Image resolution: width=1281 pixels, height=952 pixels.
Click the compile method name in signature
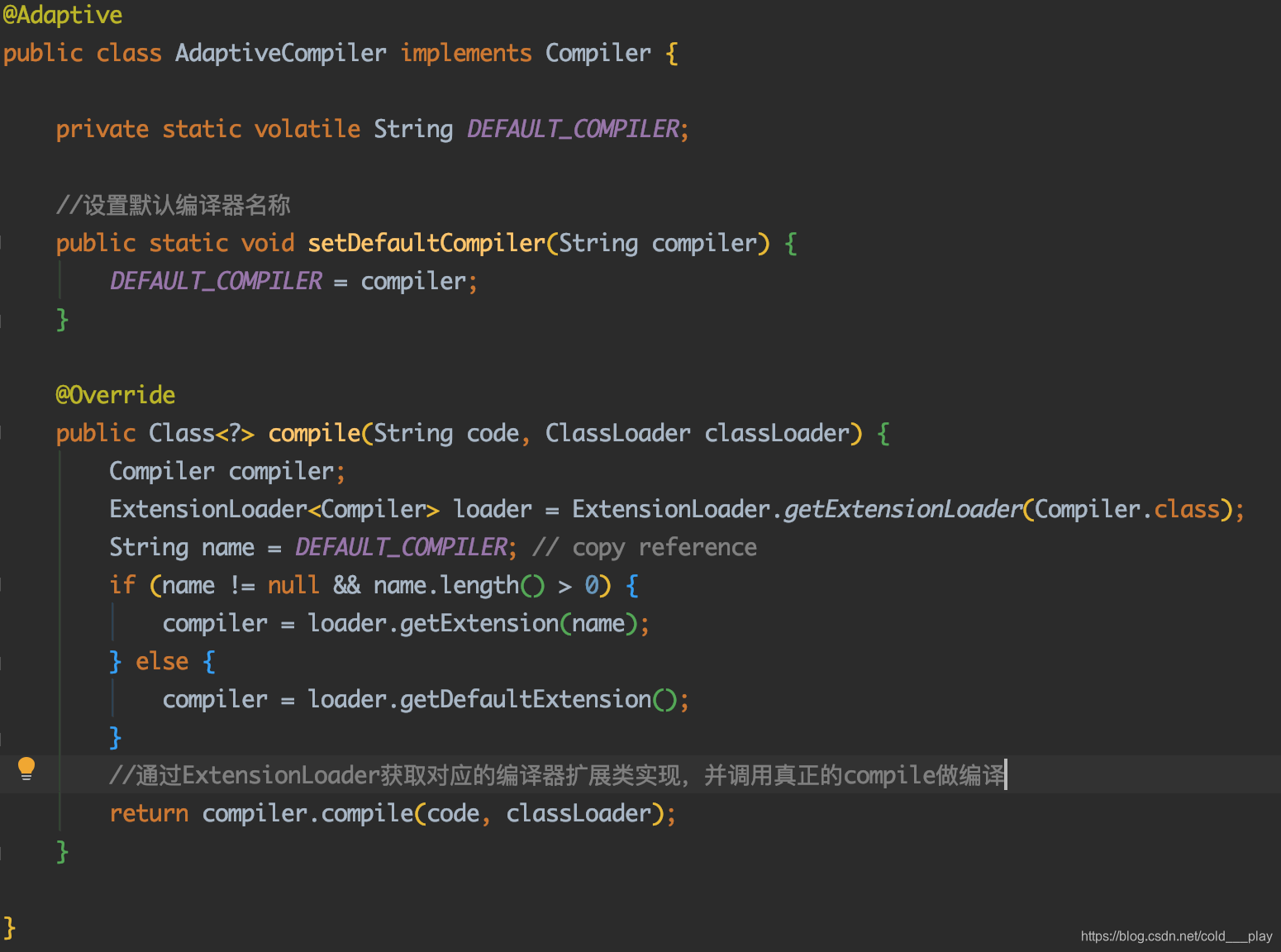coord(315,433)
